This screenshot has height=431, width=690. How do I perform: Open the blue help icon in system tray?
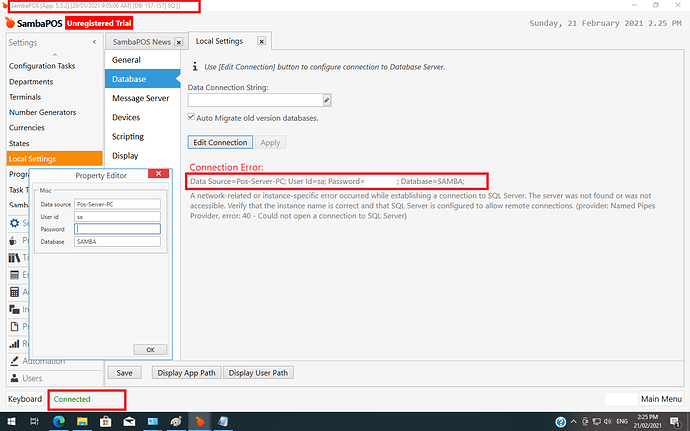coord(561,422)
